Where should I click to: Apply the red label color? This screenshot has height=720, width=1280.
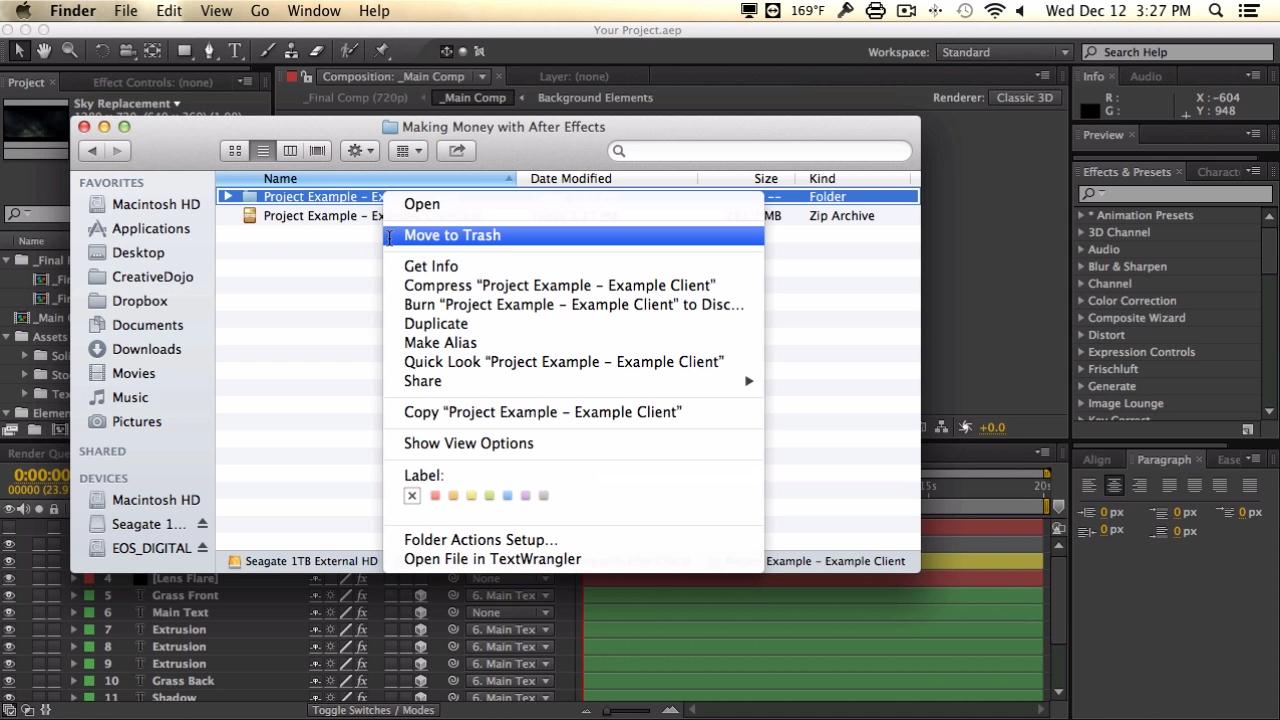[435, 495]
